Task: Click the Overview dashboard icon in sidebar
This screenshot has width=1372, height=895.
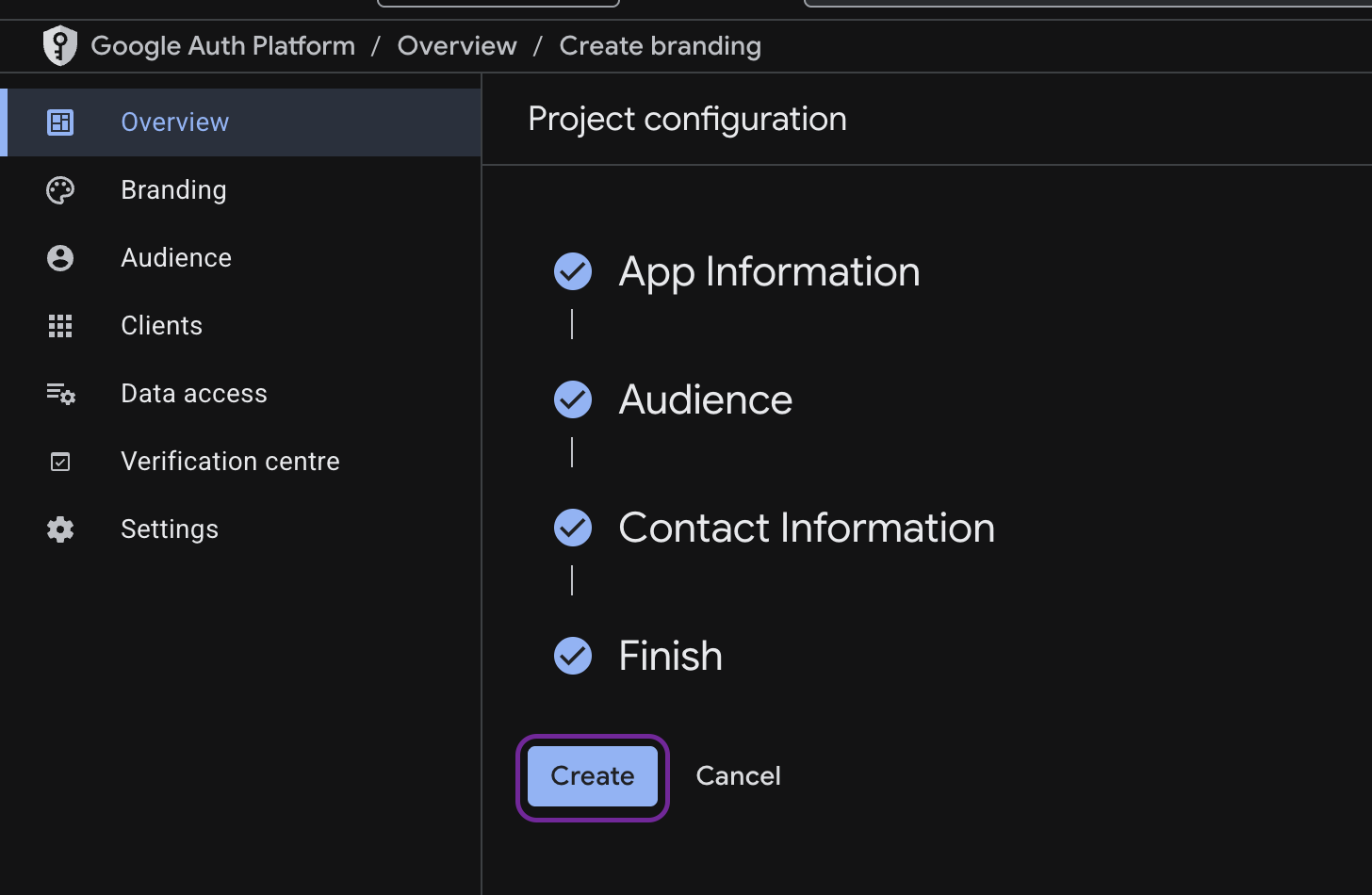Action: 60,122
